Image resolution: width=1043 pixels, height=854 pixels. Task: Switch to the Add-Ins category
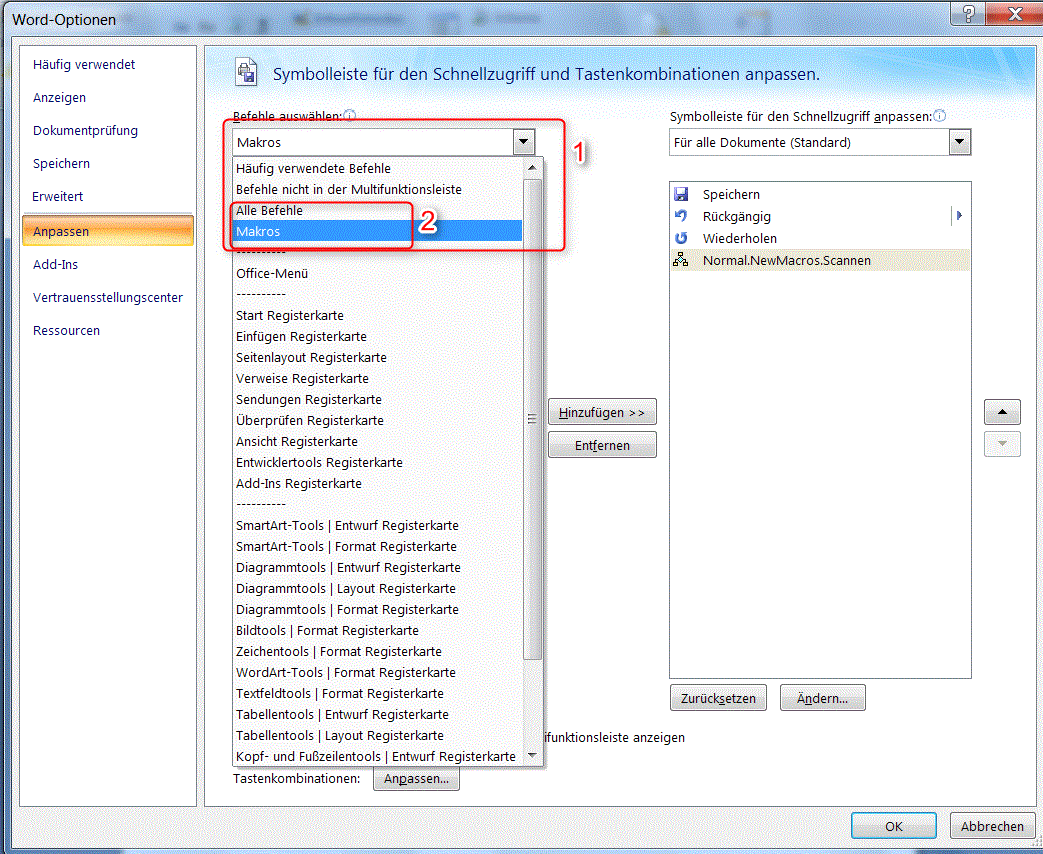click(56, 265)
